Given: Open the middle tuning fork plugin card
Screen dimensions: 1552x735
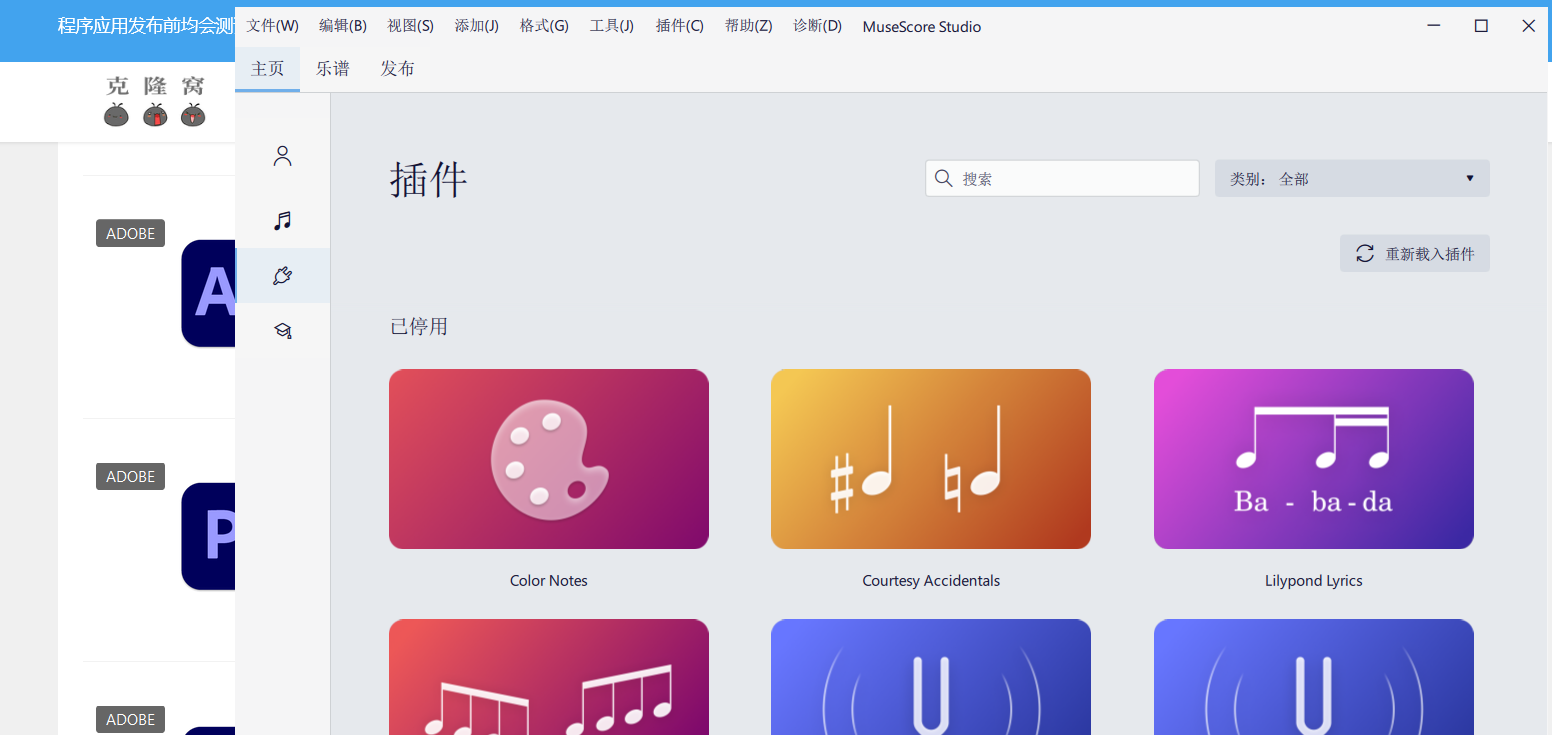Looking at the screenshot, I should pos(931,677).
